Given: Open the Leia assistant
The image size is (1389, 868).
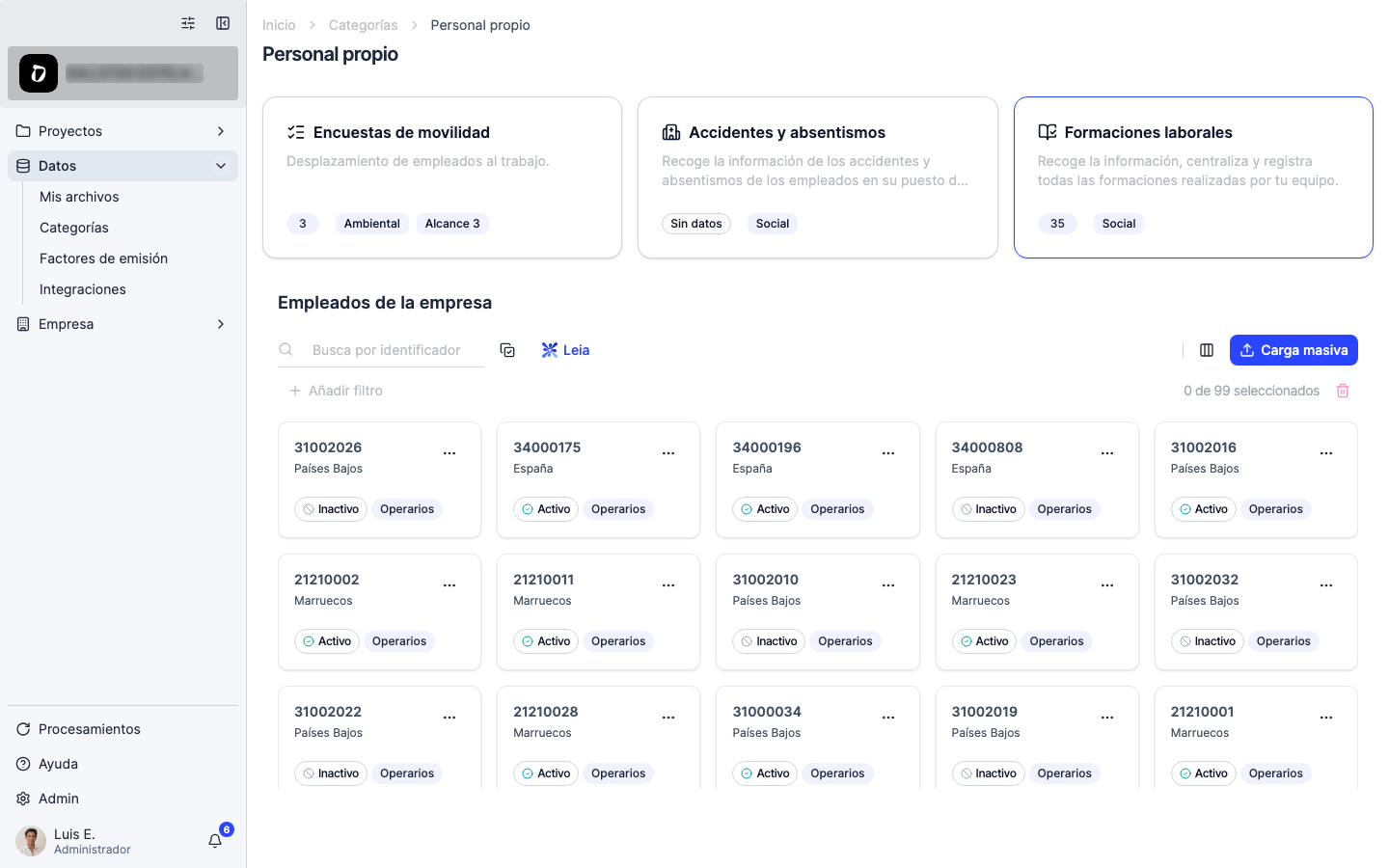Looking at the screenshot, I should pyautogui.click(x=565, y=350).
